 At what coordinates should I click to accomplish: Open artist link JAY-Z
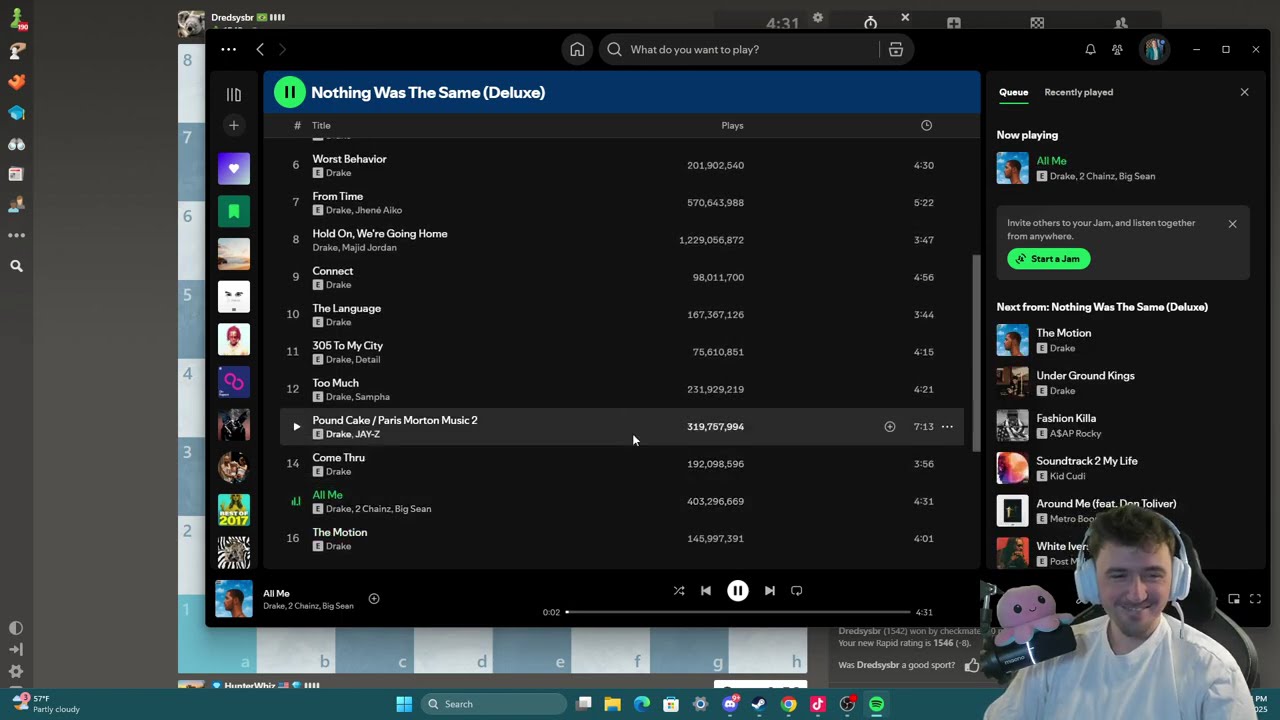[x=366, y=434]
